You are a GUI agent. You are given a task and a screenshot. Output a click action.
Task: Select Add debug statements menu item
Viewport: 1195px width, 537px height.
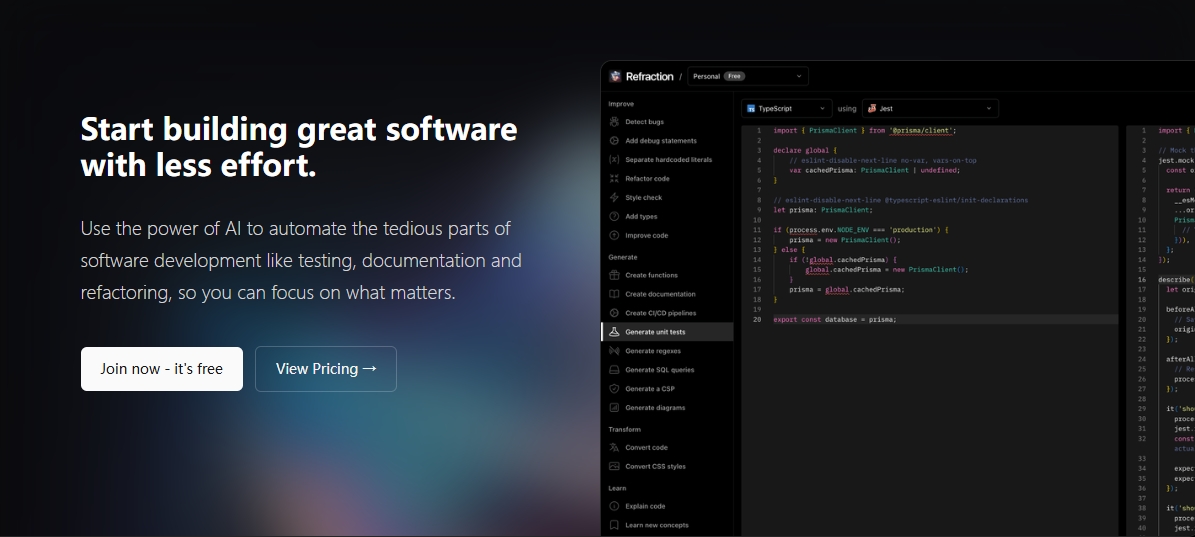click(x=668, y=141)
